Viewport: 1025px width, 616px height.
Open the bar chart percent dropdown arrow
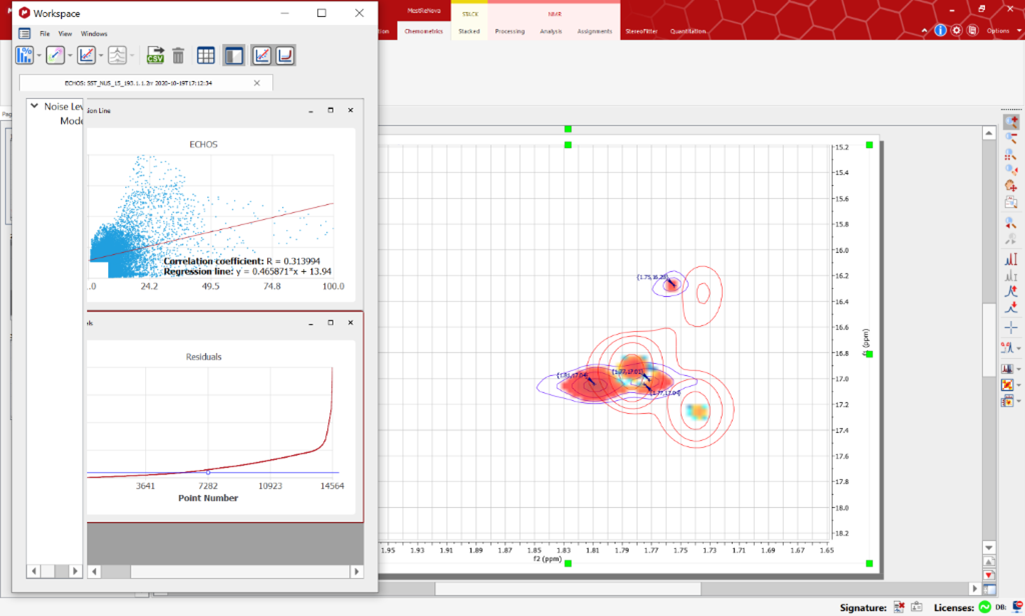(39, 56)
